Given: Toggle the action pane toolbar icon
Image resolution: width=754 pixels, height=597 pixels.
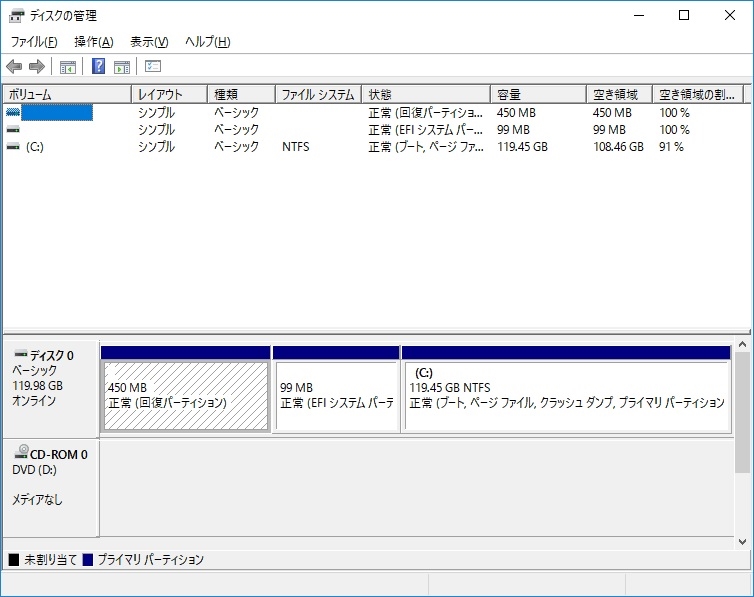Looking at the screenshot, I should coord(122,67).
